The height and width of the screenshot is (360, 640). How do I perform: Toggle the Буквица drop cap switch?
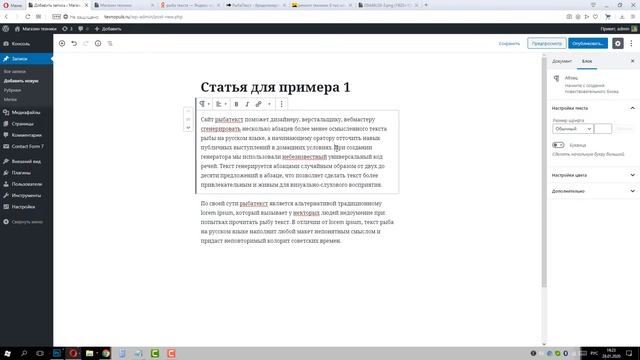pyautogui.click(x=558, y=145)
